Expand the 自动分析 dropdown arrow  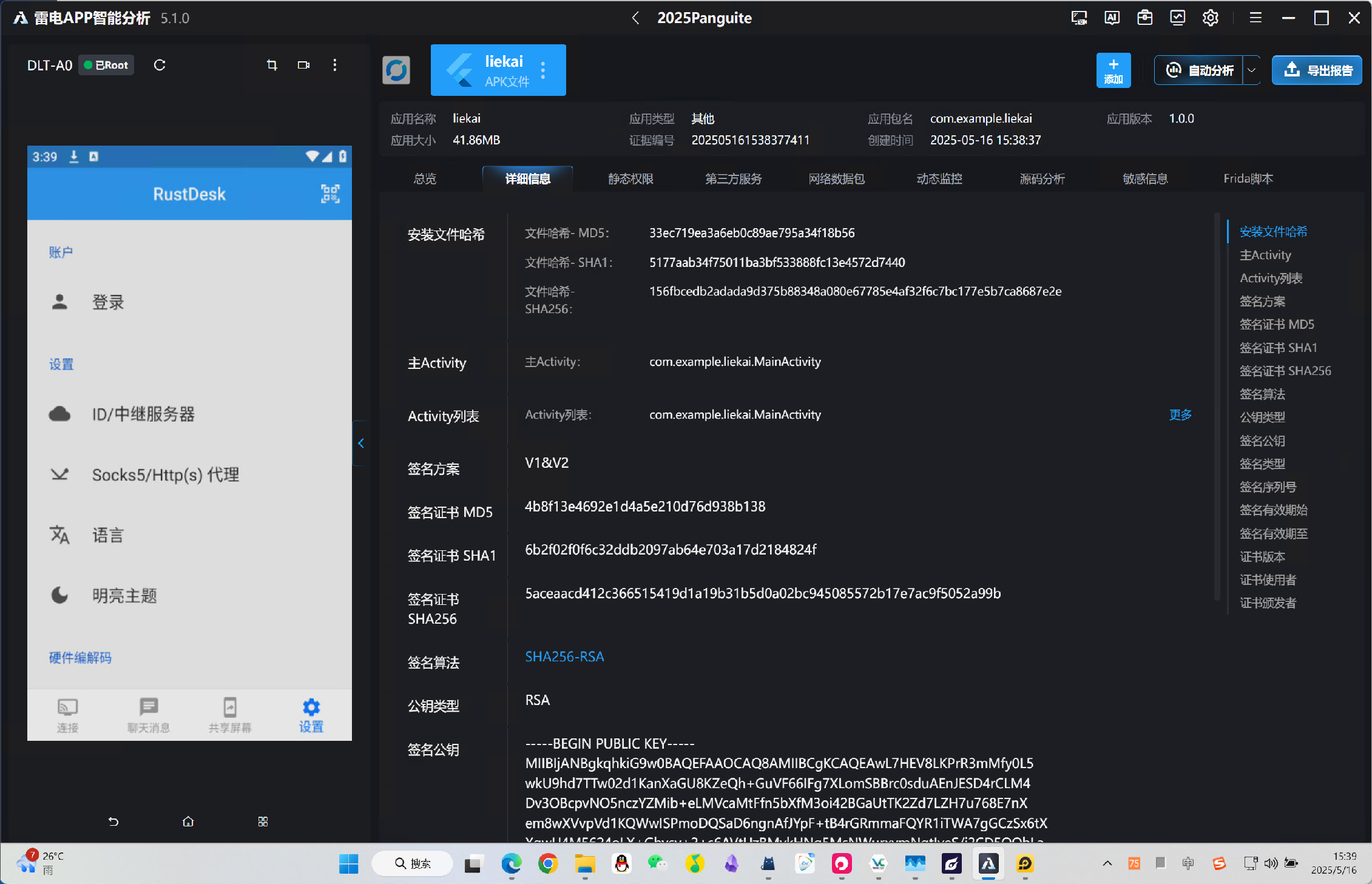[1251, 70]
